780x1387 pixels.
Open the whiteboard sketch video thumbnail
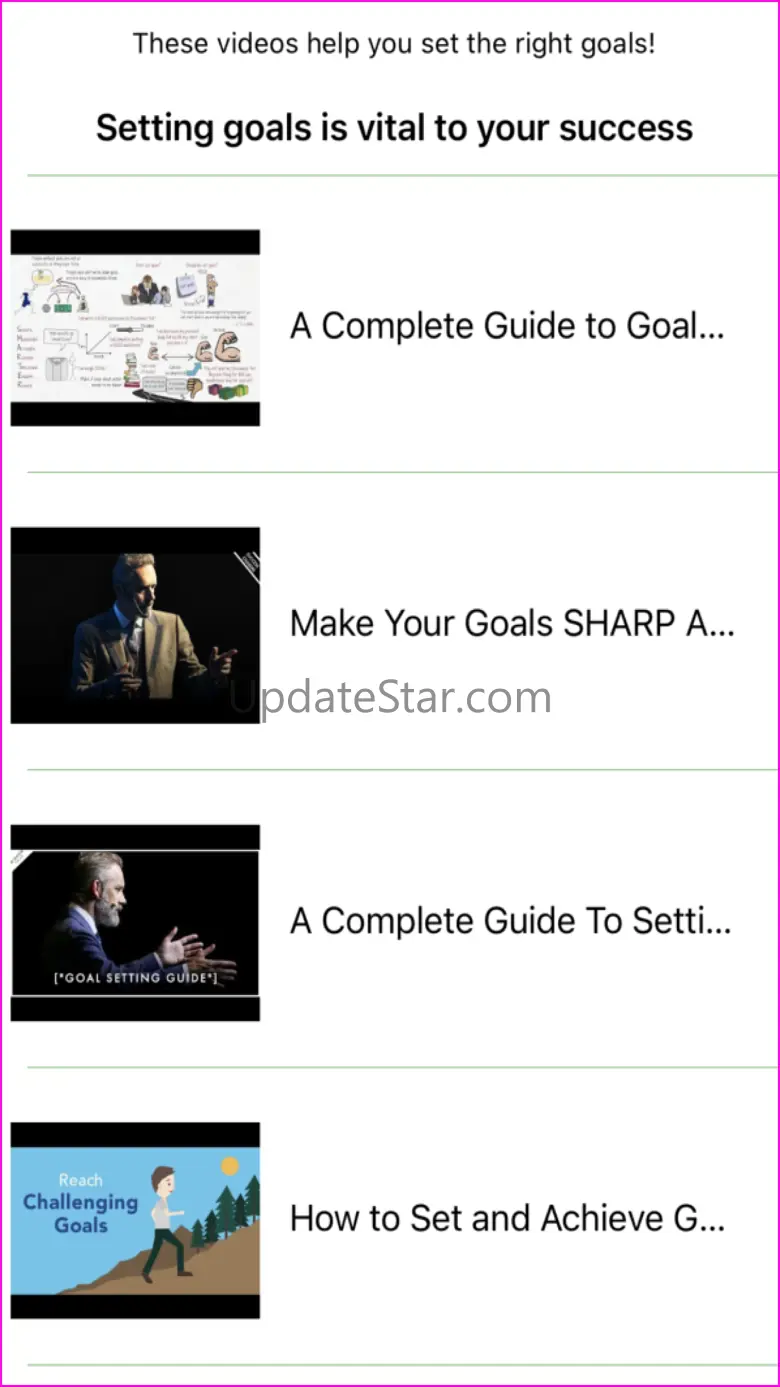point(135,328)
